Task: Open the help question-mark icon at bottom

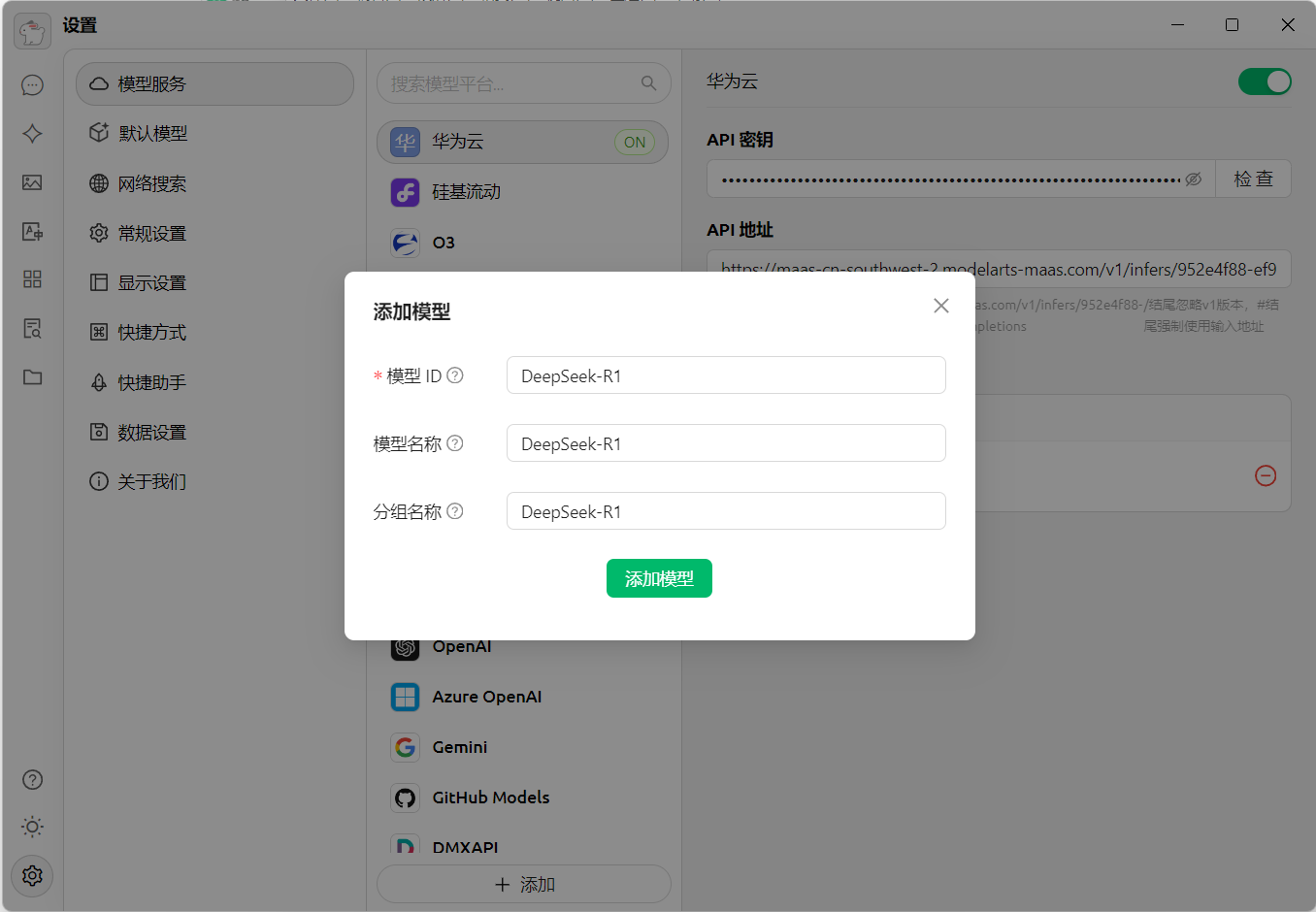Action: (x=32, y=779)
